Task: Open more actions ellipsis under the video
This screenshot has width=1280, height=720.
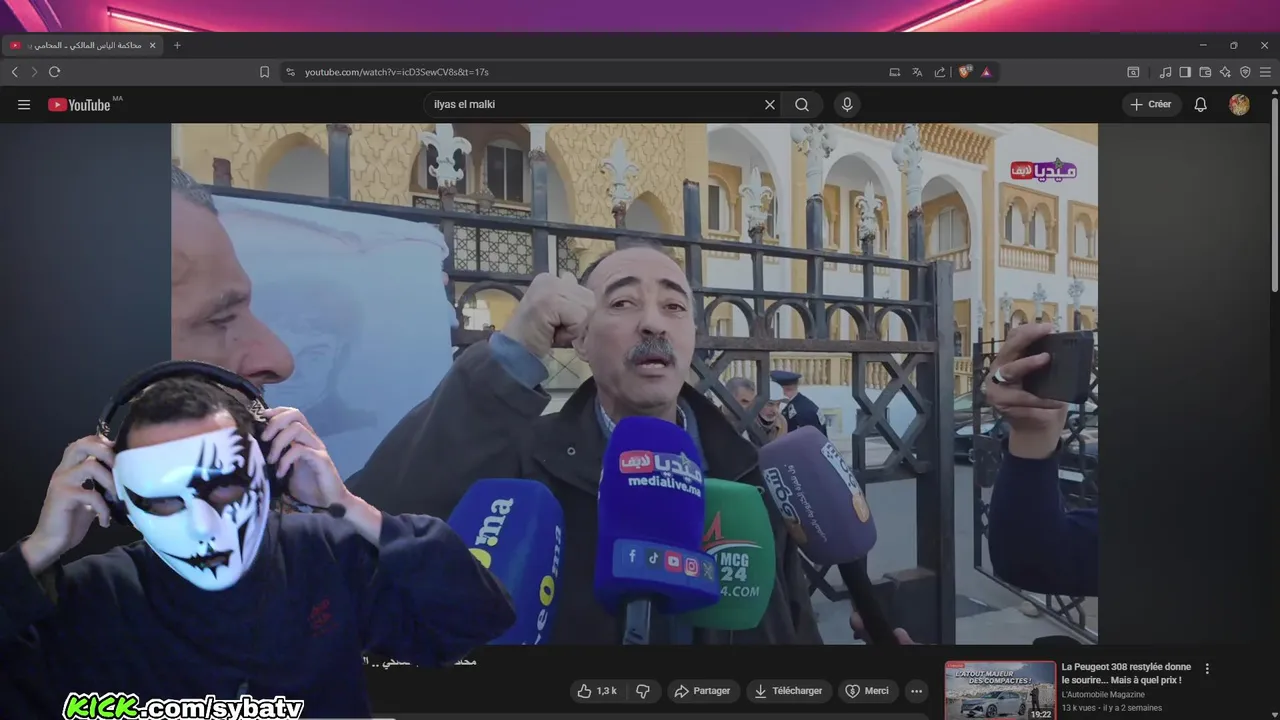Action: (x=916, y=691)
